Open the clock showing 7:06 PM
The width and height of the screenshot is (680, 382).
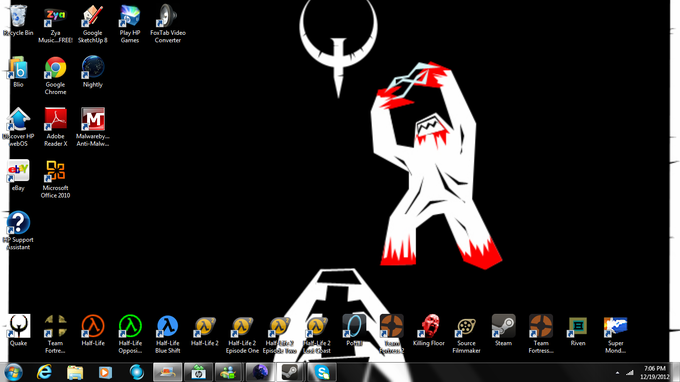[x=654, y=373]
